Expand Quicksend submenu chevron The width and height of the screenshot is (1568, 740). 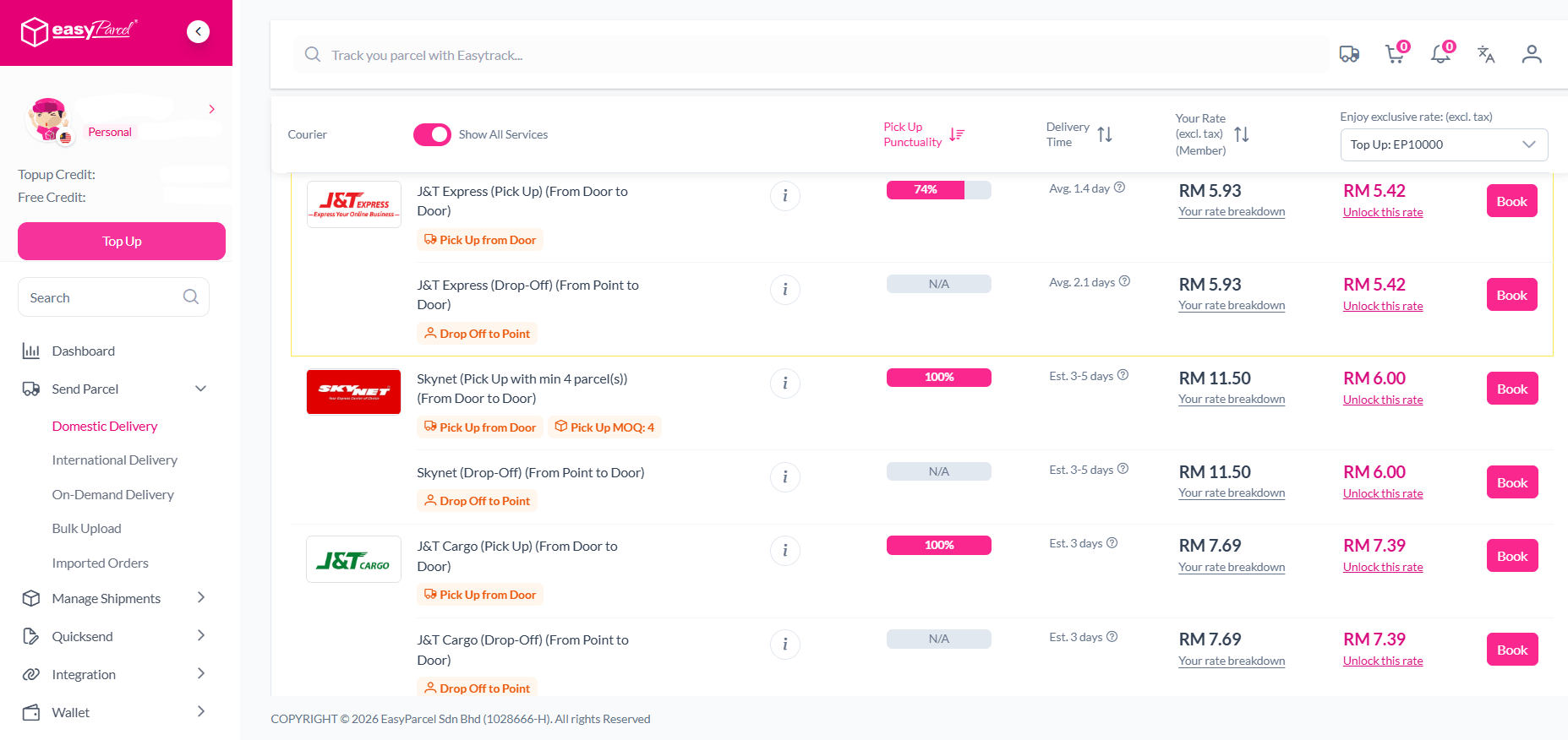pyautogui.click(x=201, y=636)
